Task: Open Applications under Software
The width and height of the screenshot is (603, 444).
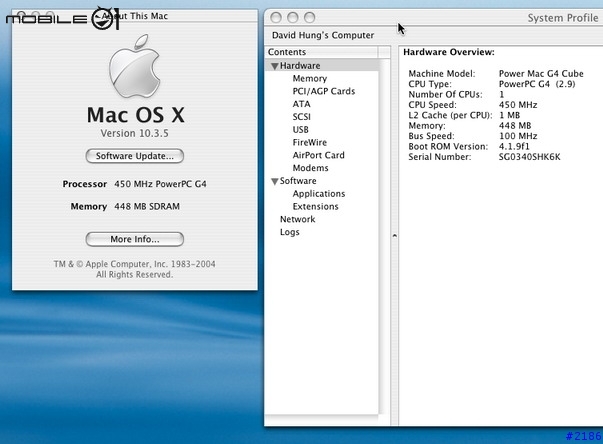Action: (x=319, y=193)
